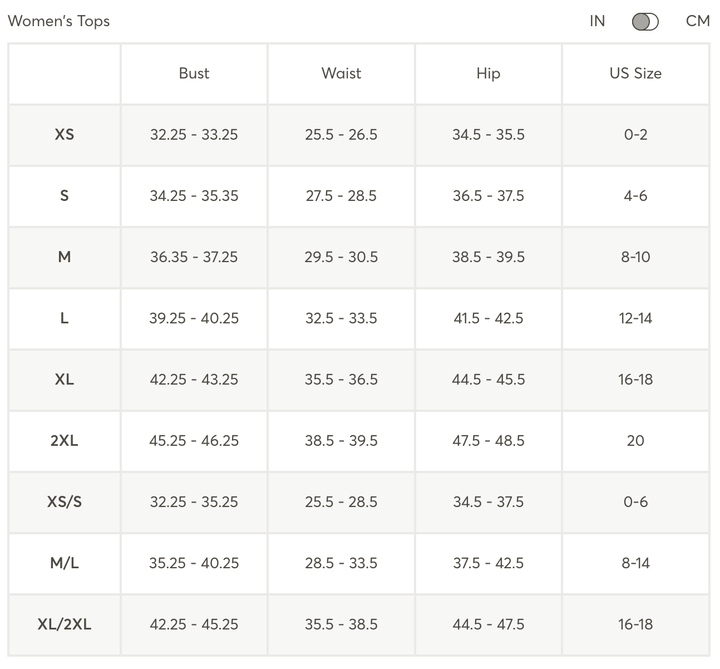Click the Bust column header
This screenshot has width=720, height=669.
194,73
